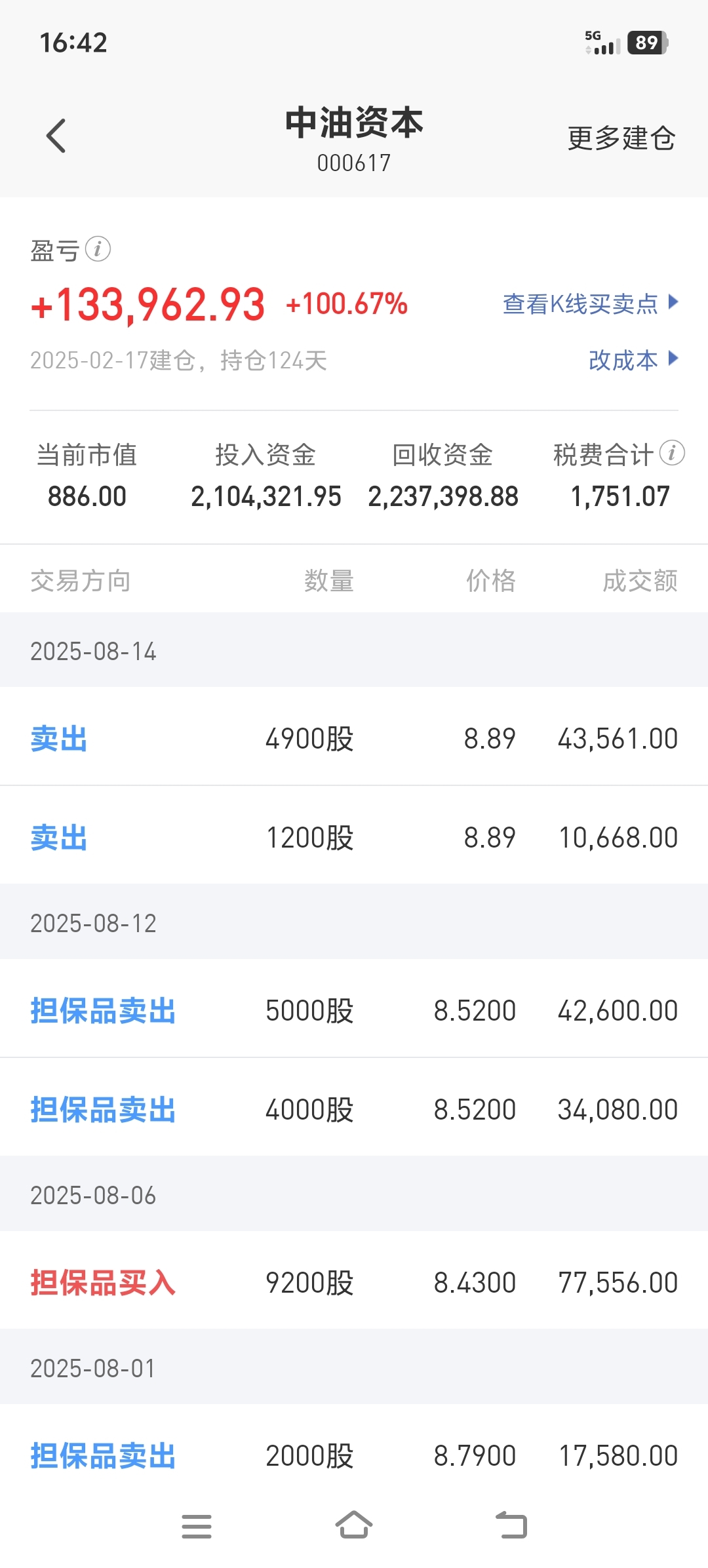The height and width of the screenshot is (1568, 708).
Task: Tap the 8.4300 buy price
Action: (x=475, y=1283)
